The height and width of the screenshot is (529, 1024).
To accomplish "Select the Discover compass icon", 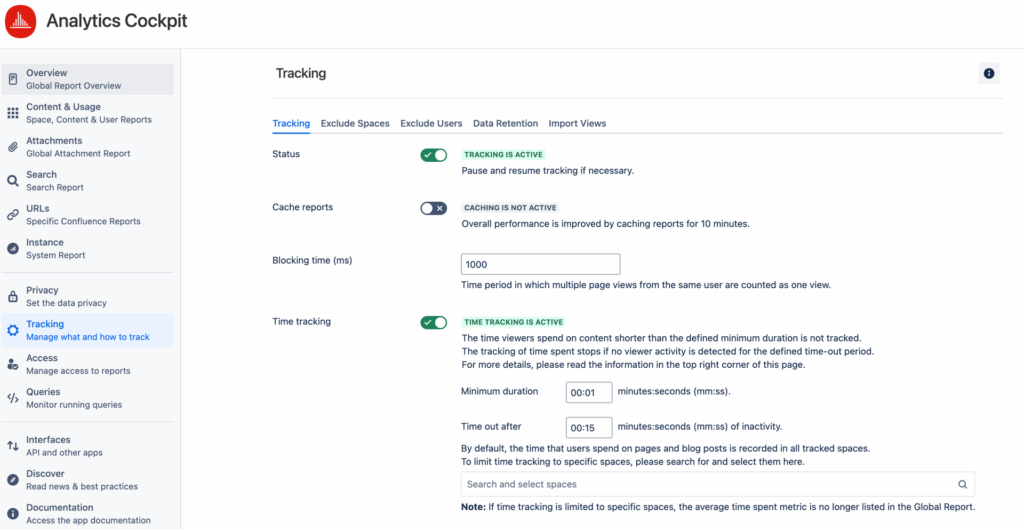I will [x=12, y=480].
